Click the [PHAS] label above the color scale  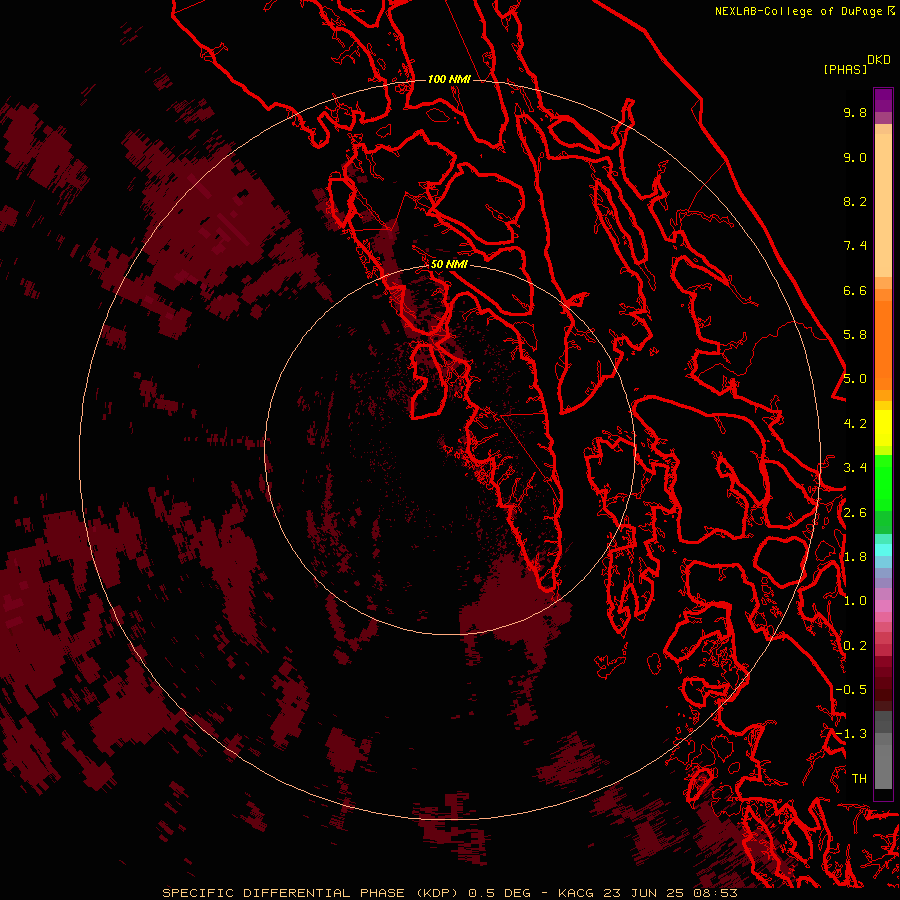point(845,69)
